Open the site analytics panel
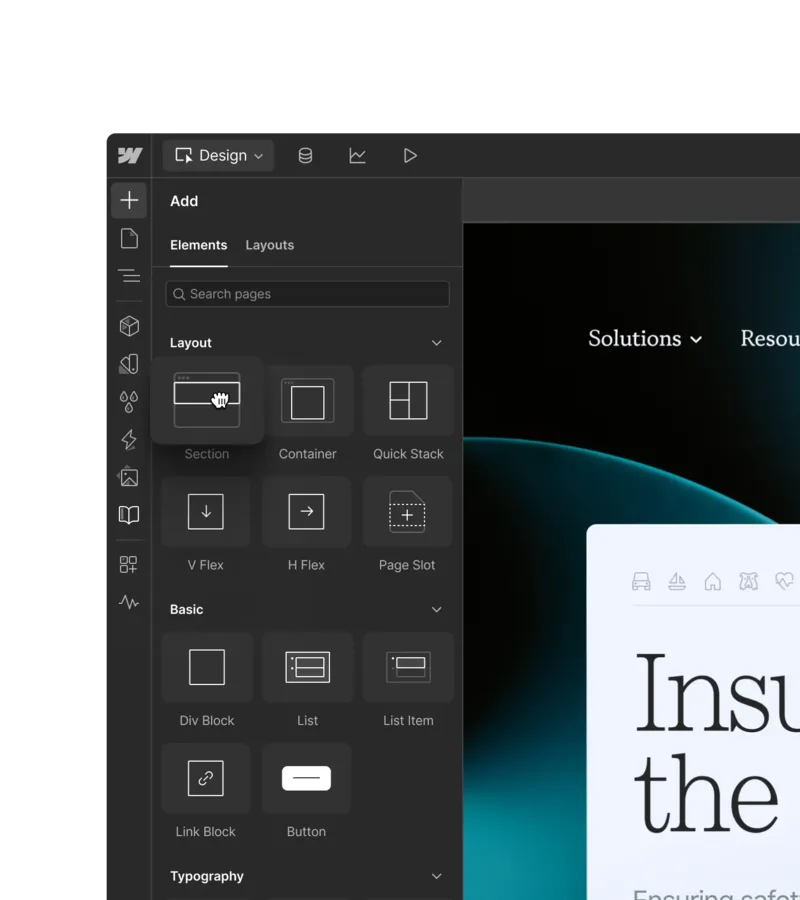 (x=357, y=155)
